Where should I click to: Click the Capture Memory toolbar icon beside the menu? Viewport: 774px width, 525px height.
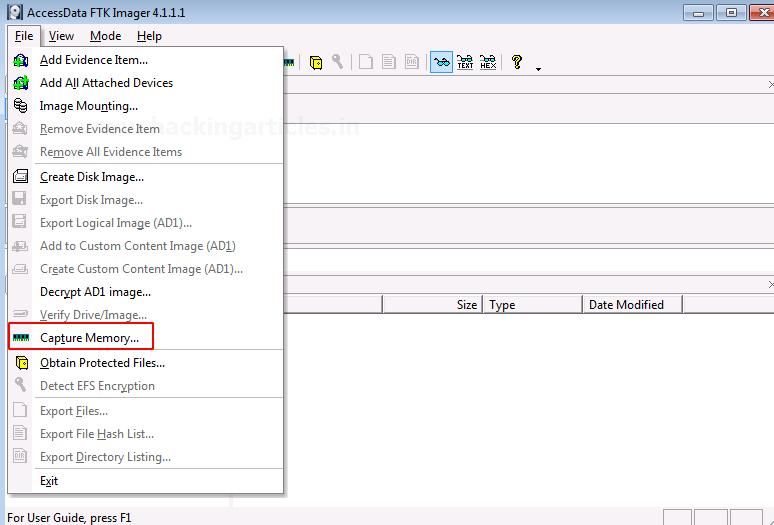[289, 62]
